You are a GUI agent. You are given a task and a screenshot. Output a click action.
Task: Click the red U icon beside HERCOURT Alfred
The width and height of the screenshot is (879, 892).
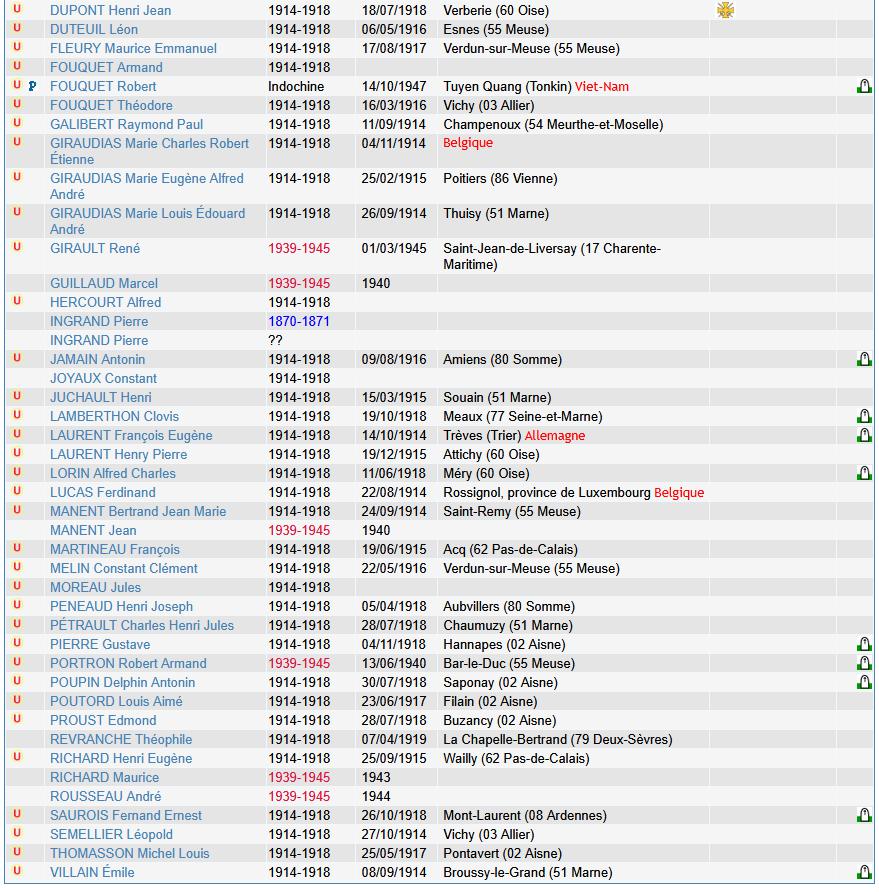[x=17, y=301]
